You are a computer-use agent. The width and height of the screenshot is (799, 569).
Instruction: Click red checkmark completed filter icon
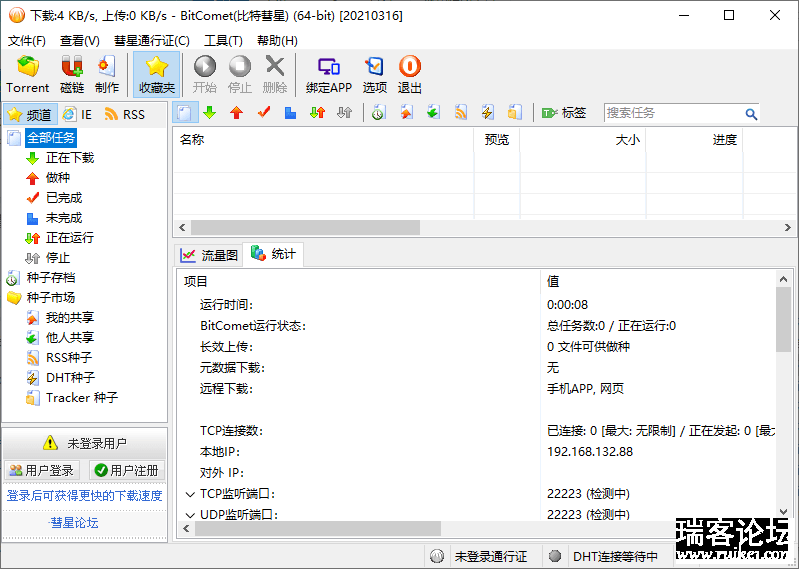pyautogui.click(x=264, y=113)
